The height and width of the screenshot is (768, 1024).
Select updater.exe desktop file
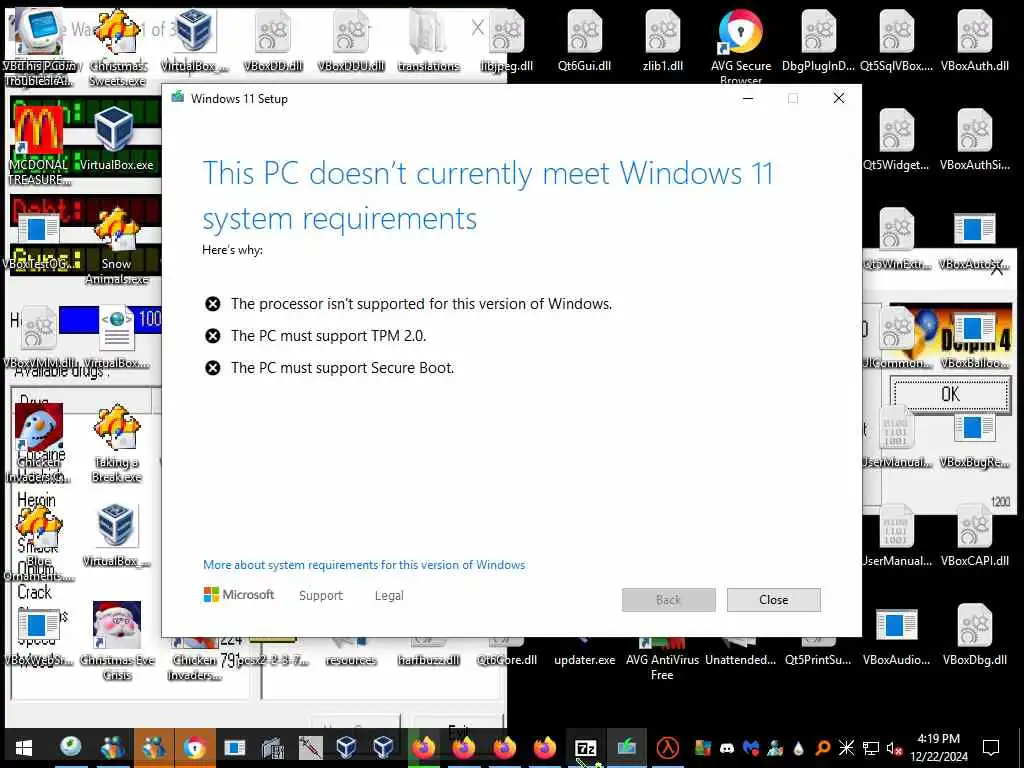(x=584, y=653)
